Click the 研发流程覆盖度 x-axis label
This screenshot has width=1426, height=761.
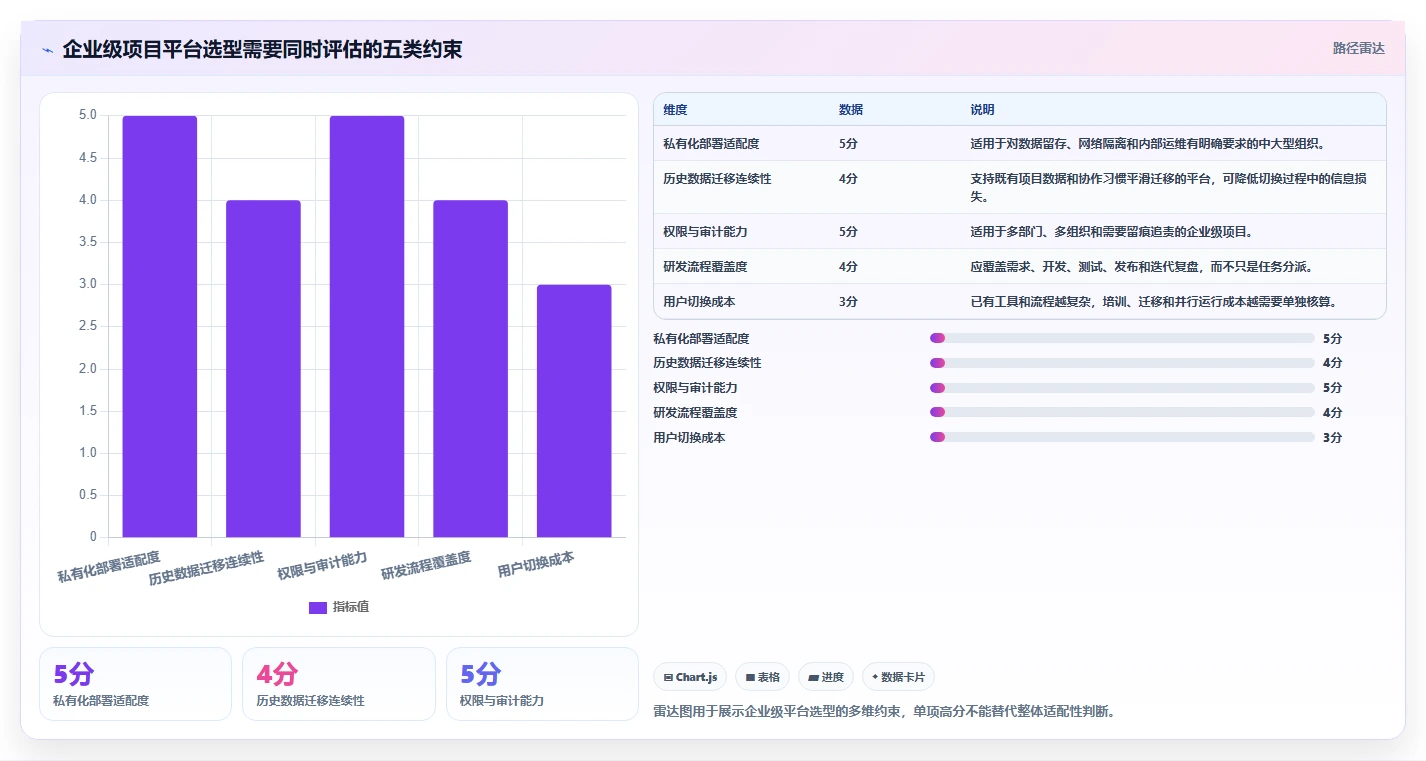click(426, 566)
